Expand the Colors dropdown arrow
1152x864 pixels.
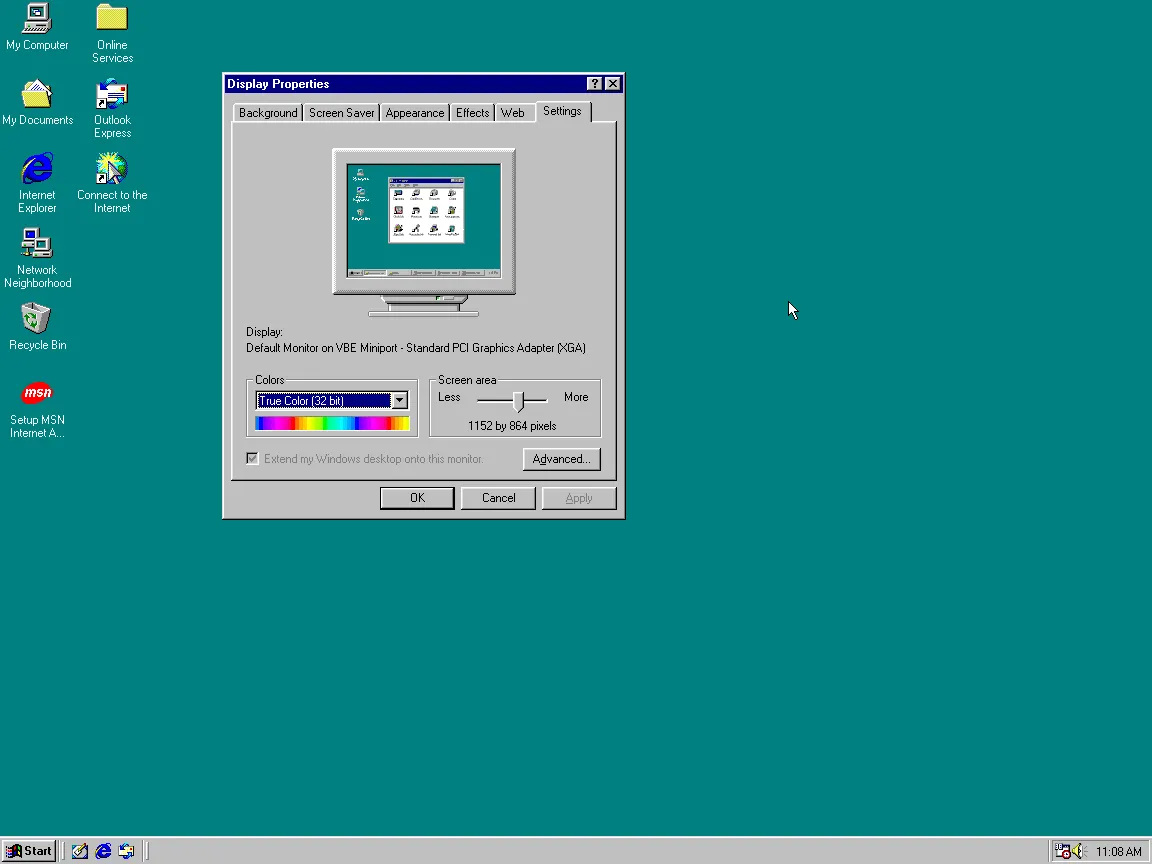[400, 401]
